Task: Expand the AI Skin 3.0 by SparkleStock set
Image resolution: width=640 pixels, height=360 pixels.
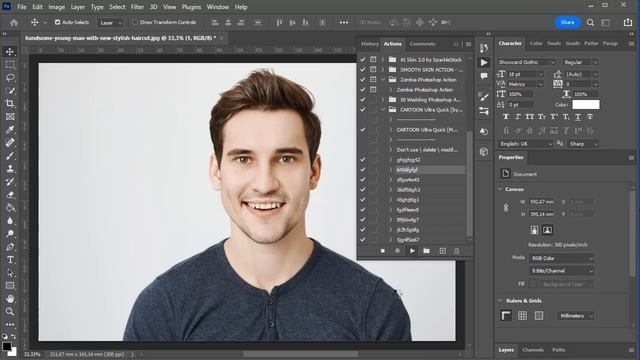Action: click(x=383, y=60)
